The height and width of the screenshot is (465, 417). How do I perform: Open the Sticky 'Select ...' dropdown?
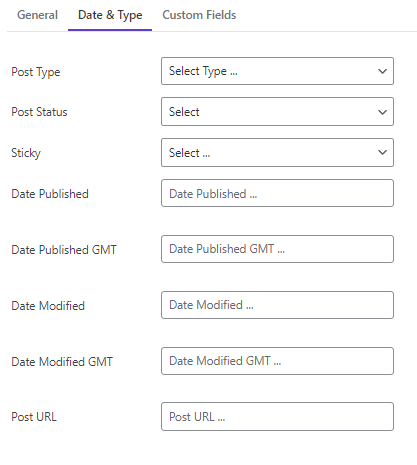(x=277, y=153)
